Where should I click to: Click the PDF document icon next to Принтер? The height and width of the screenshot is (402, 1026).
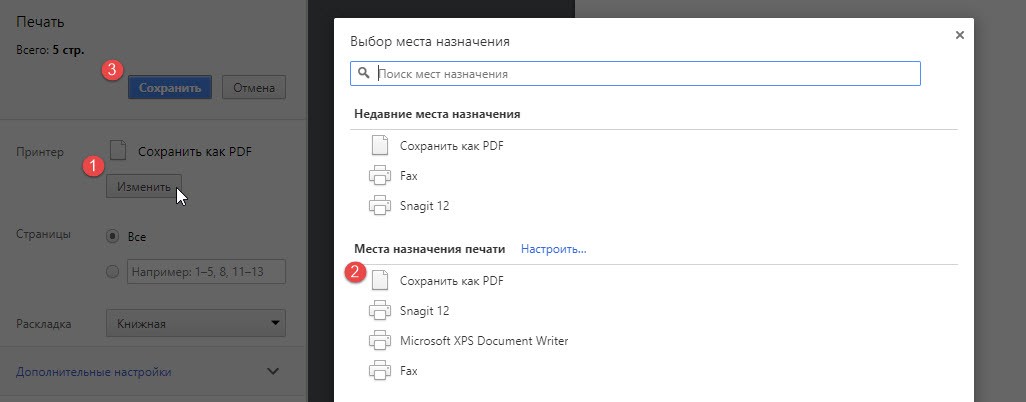click(x=118, y=151)
